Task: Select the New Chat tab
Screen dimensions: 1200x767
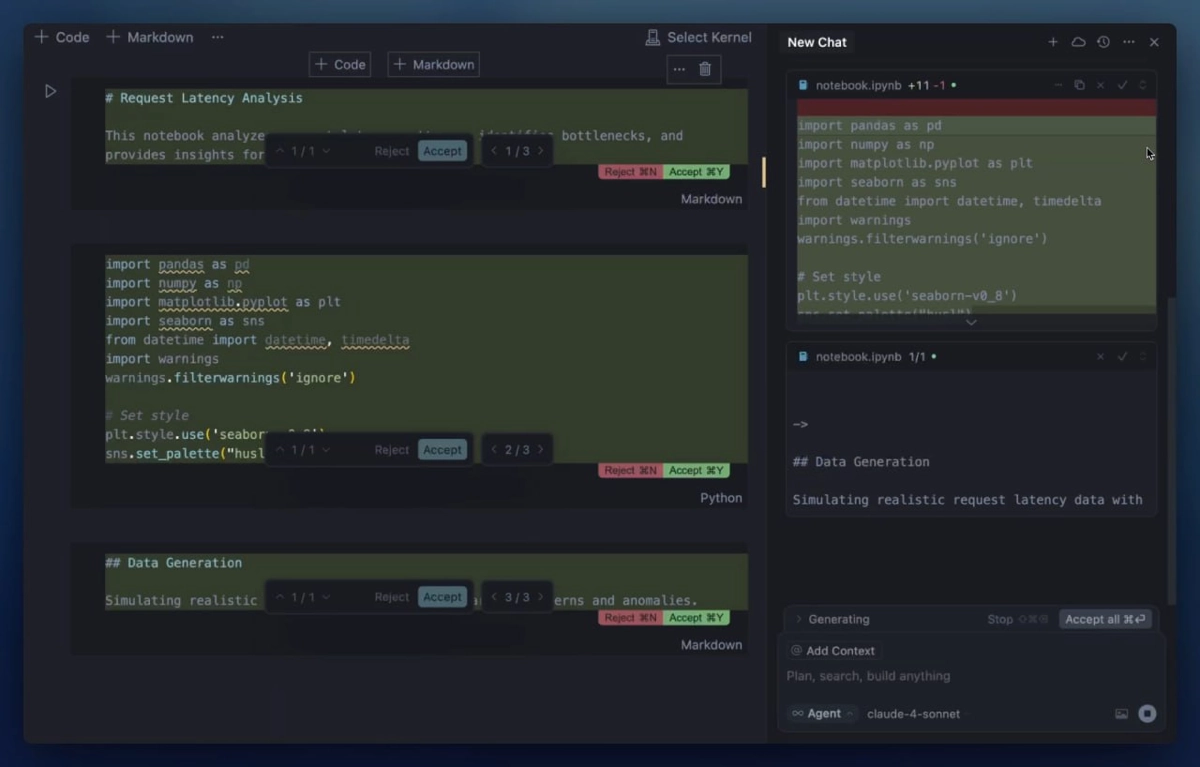Action: tap(817, 42)
